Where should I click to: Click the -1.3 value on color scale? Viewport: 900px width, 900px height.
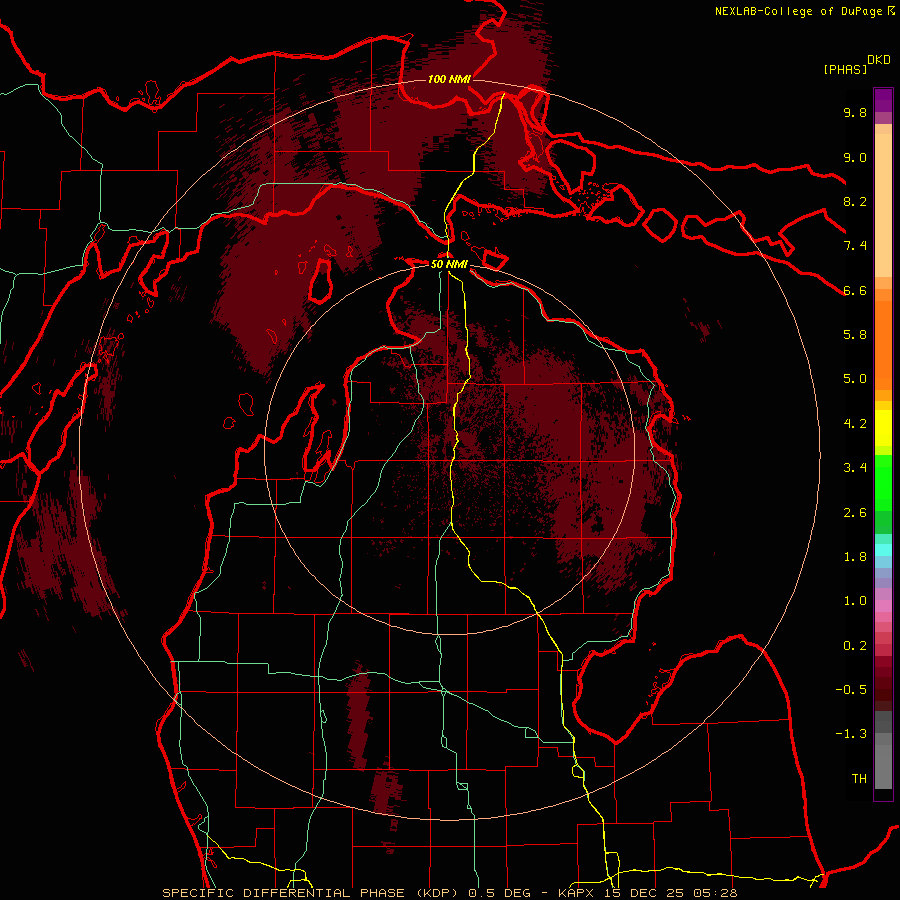click(x=851, y=734)
